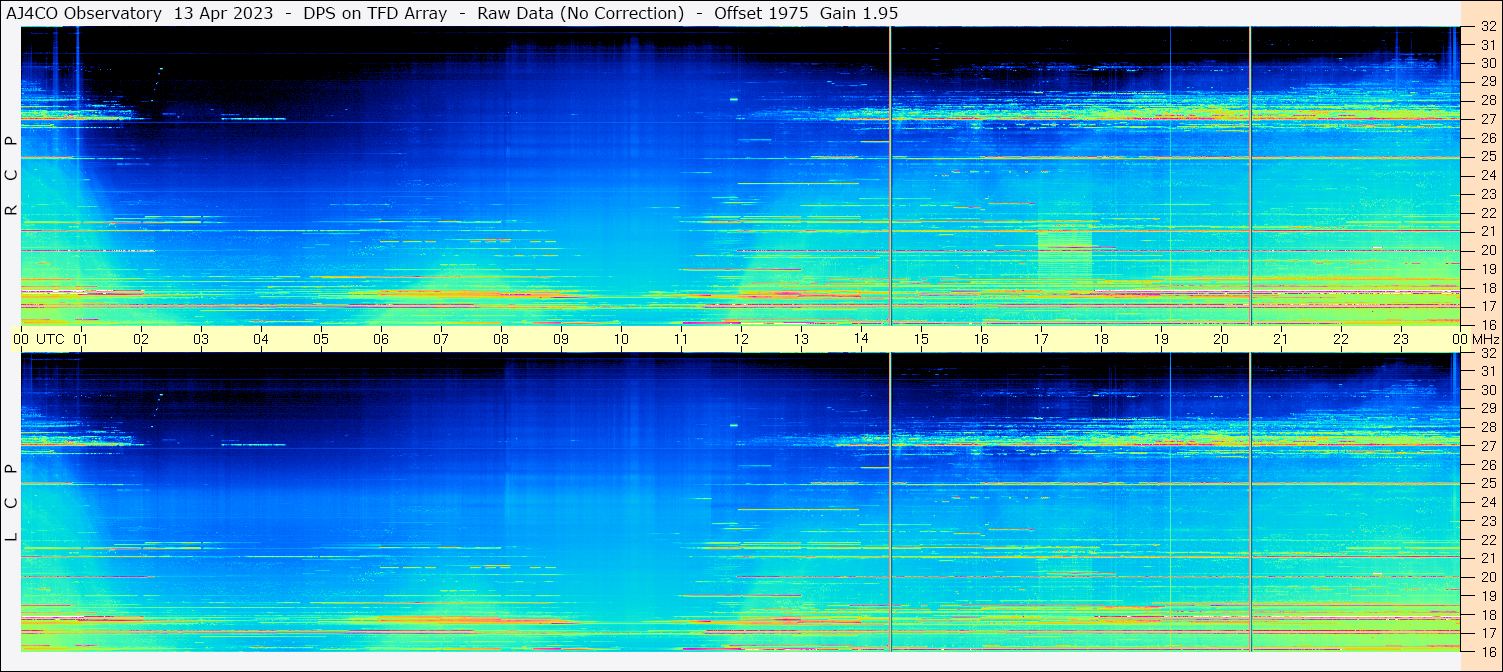Image resolution: width=1503 pixels, height=672 pixels.
Task: Click the 27 MHz label of RCP panel
Action: point(1488,120)
